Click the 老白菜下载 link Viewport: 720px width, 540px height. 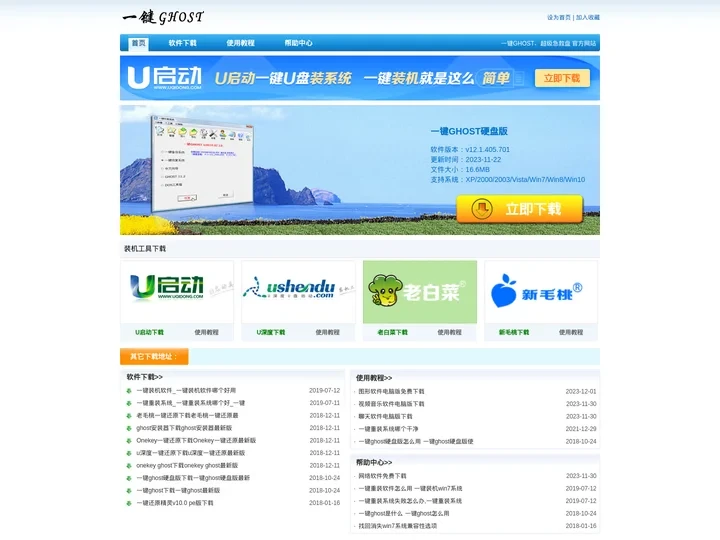tap(392, 332)
